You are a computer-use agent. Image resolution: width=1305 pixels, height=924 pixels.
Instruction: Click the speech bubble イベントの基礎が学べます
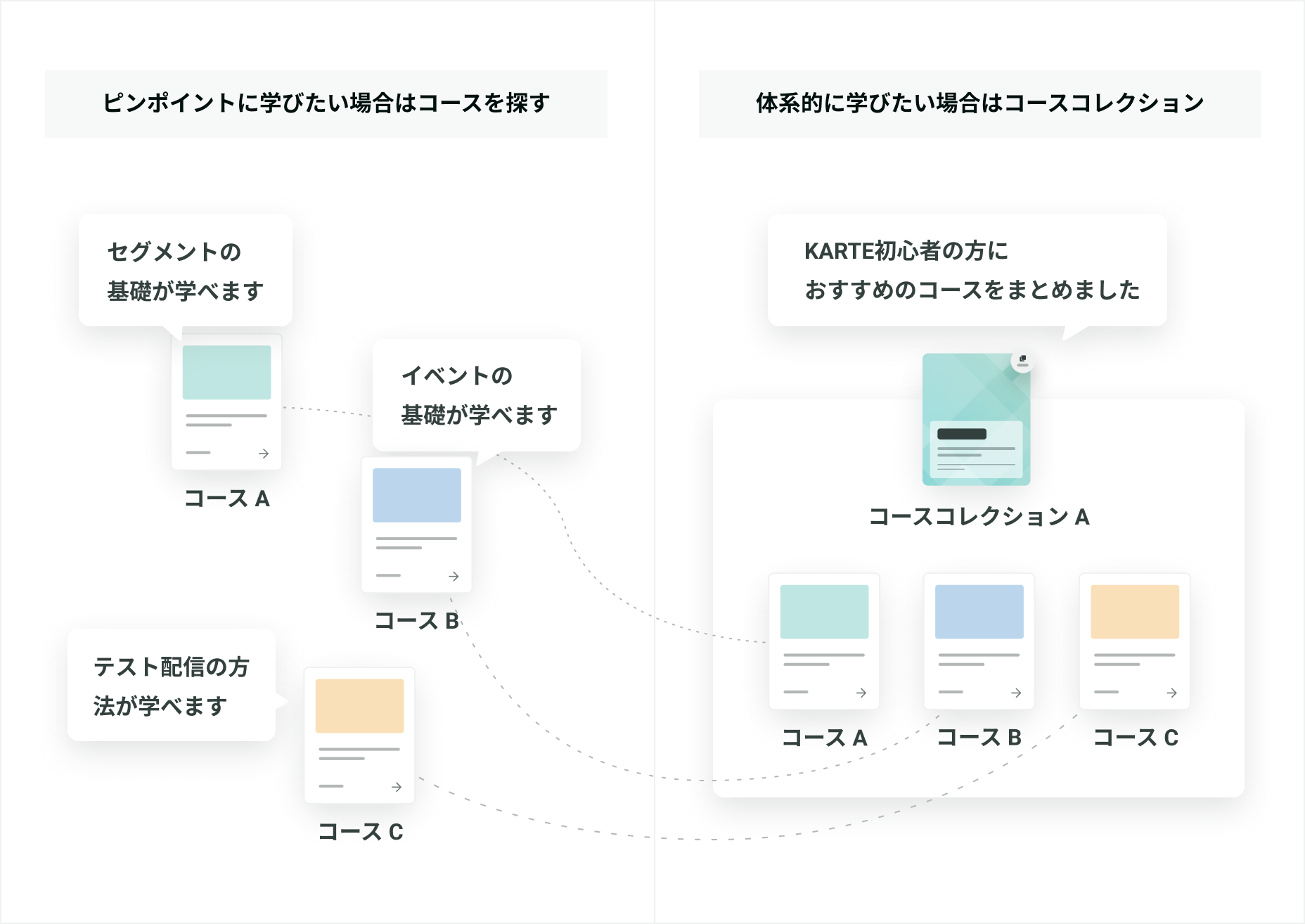[477, 395]
